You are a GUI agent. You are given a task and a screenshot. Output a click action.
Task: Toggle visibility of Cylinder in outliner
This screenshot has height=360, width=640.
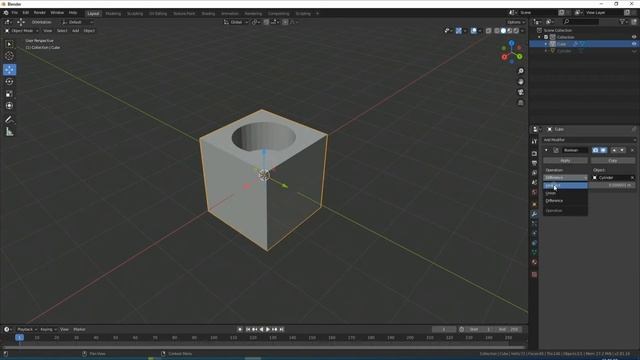point(634,51)
